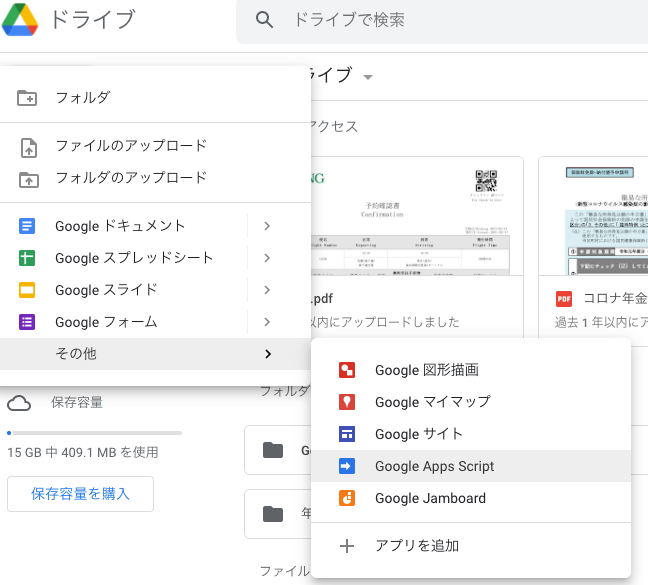The width and height of the screenshot is (648, 585).
Task: Launch Google Apps Script
Action: tap(471, 466)
